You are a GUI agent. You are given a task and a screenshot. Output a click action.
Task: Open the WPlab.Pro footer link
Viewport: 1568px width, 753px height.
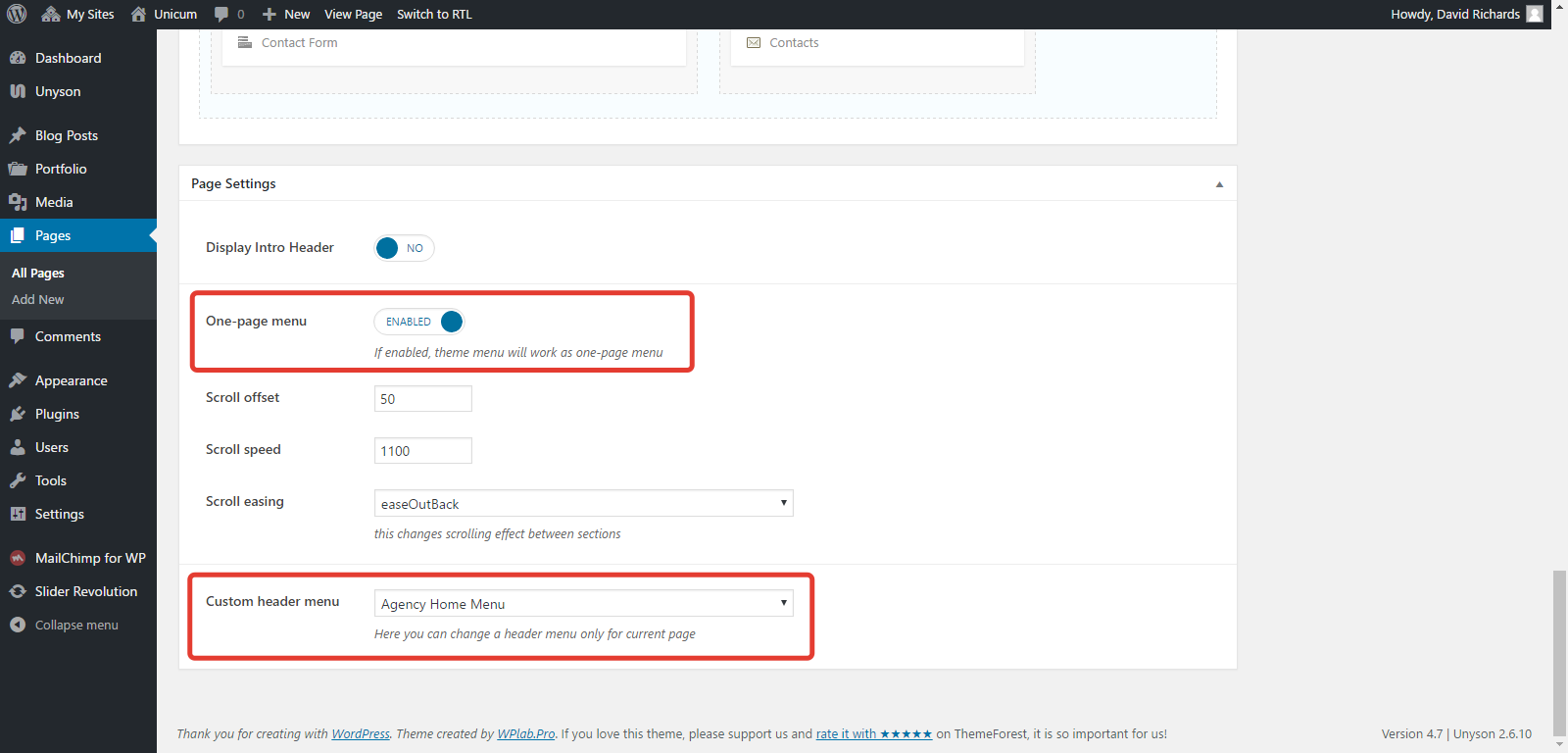pos(526,733)
